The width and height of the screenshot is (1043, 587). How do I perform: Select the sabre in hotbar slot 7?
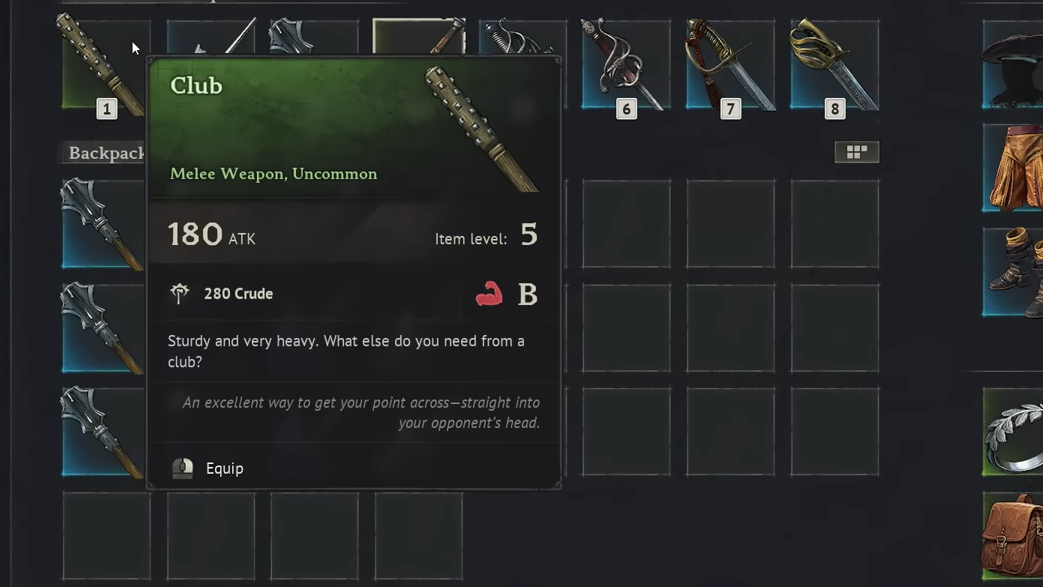[730, 64]
